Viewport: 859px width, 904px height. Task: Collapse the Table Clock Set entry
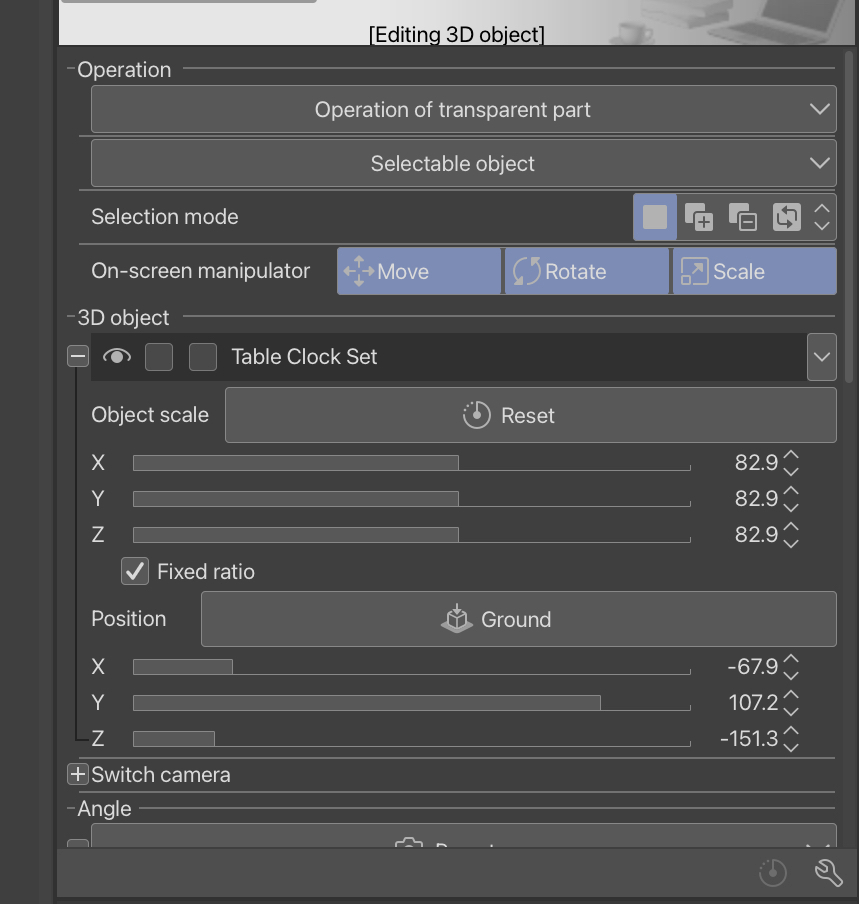77,356
